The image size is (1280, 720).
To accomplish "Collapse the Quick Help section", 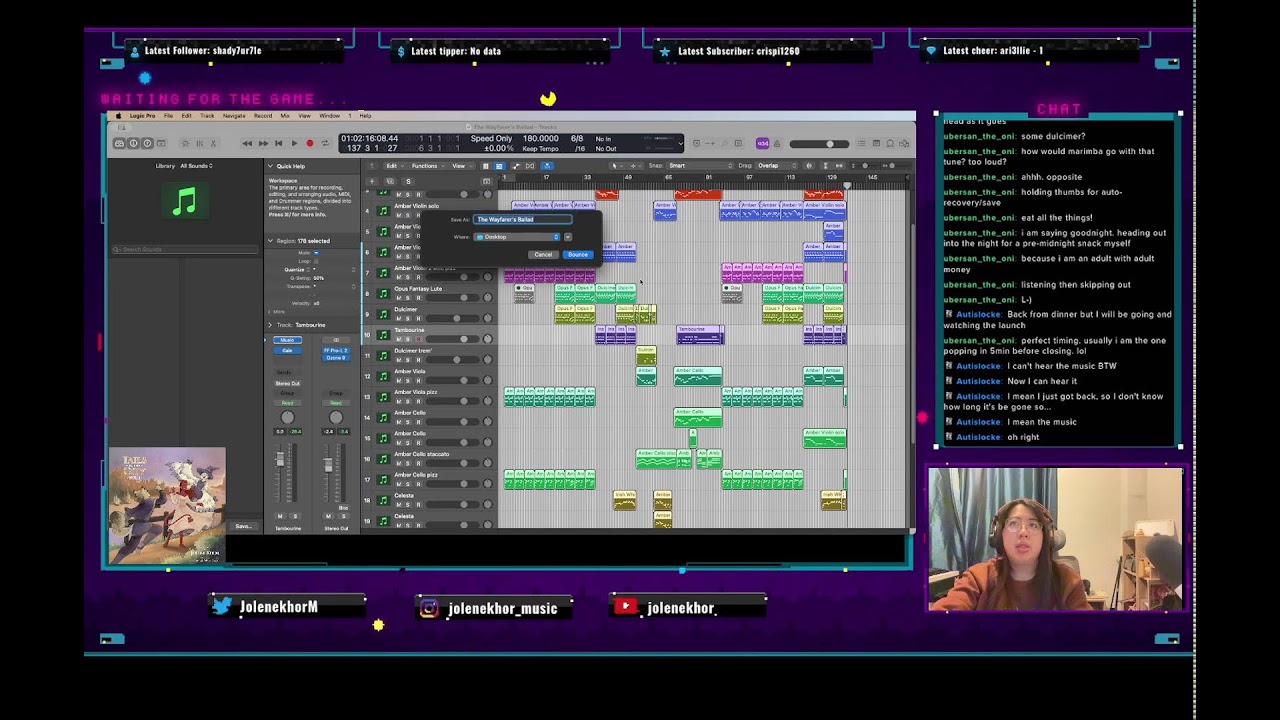I will 270,166.
